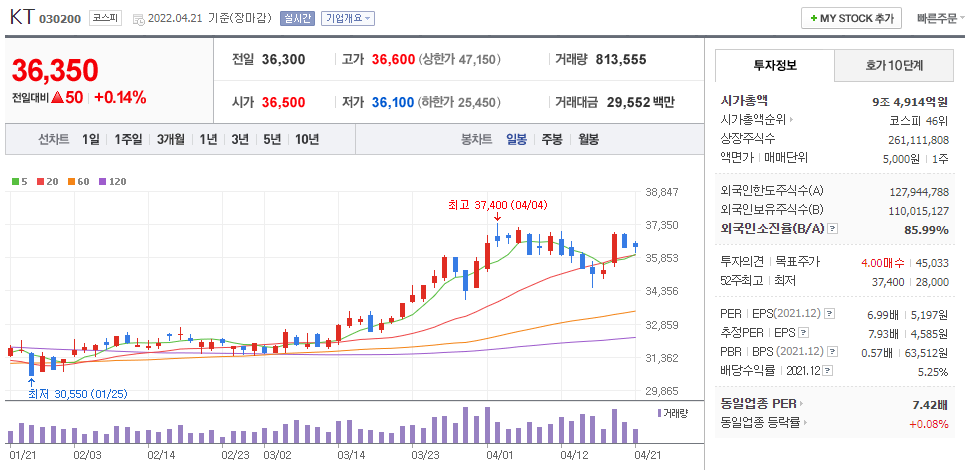Open help icon next to 추정PER EPS
The height and width of the screenshot is (470, 971).
coord(804,333)
